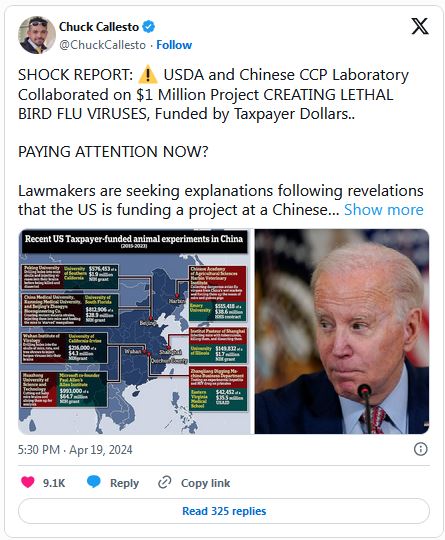Open the tweet info circle icon

421,449
